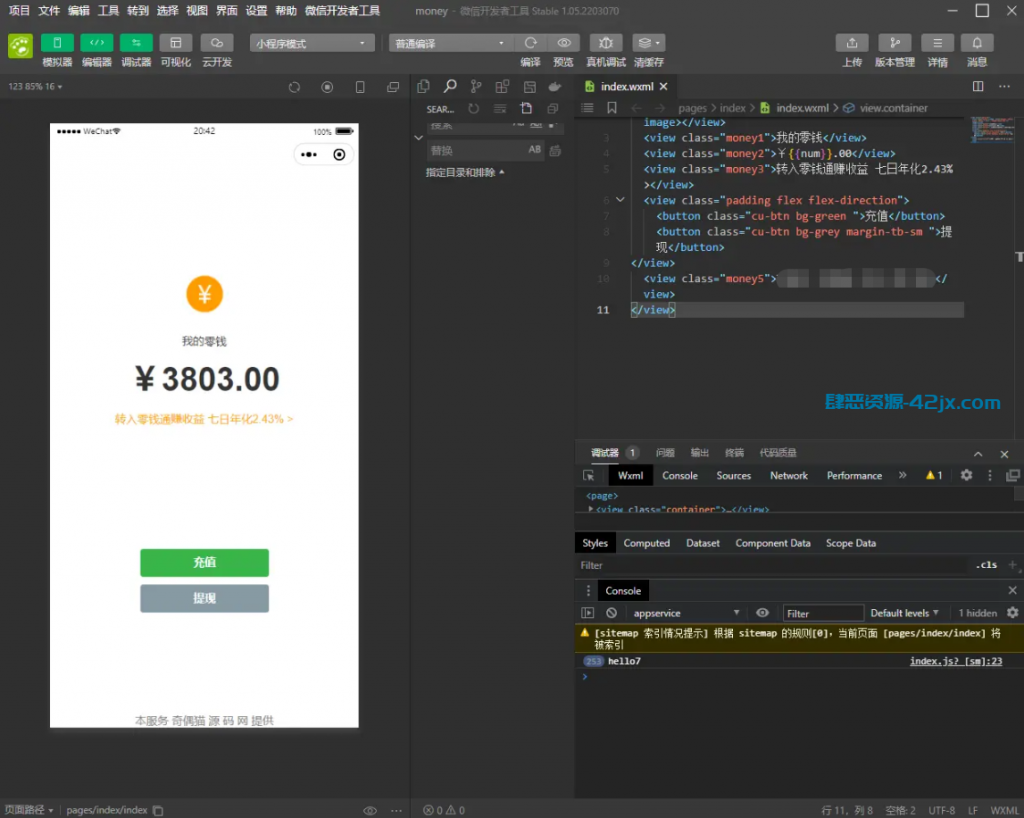The width and height of the screenshot is (1024, 818).
Task: Tap the 提现 grey button
Action: pyautogui.click(x=204, y=598)
